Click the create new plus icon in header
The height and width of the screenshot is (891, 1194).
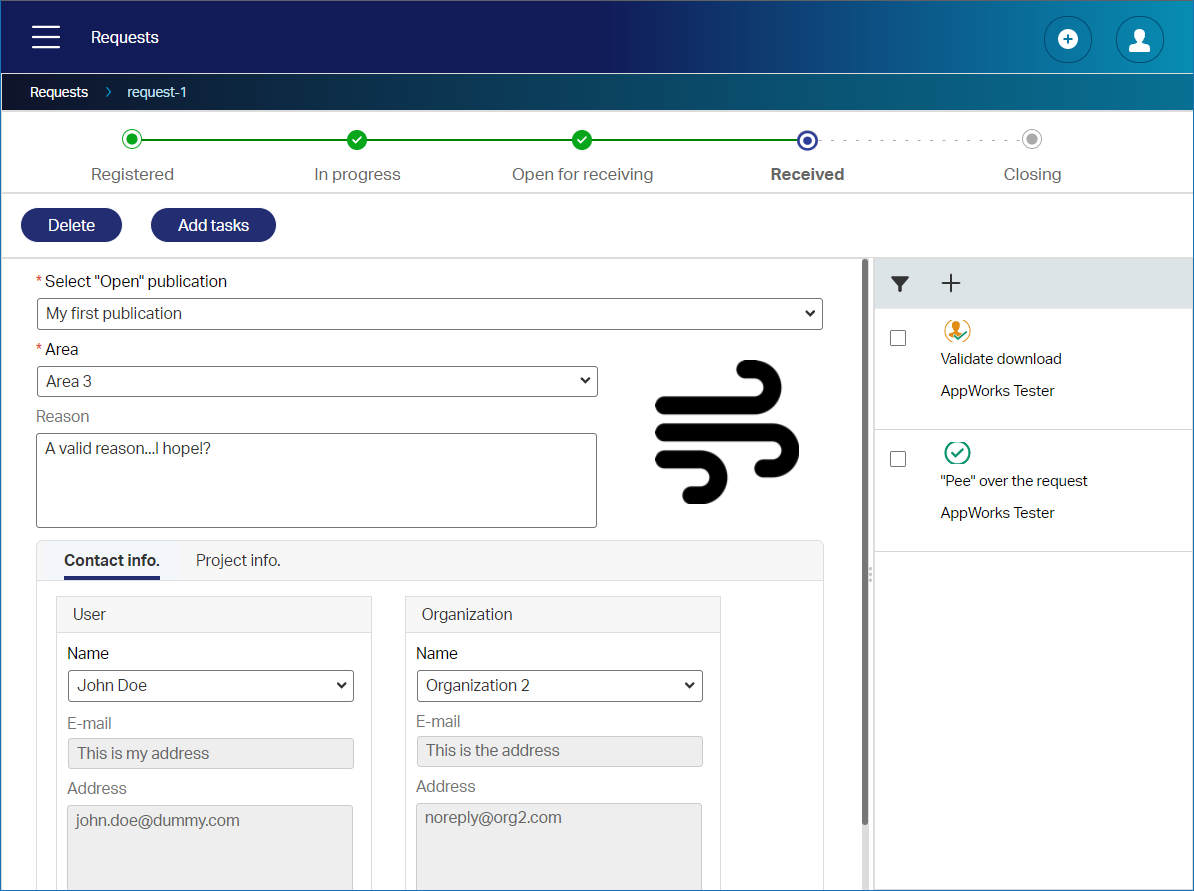pos(1067,40)
